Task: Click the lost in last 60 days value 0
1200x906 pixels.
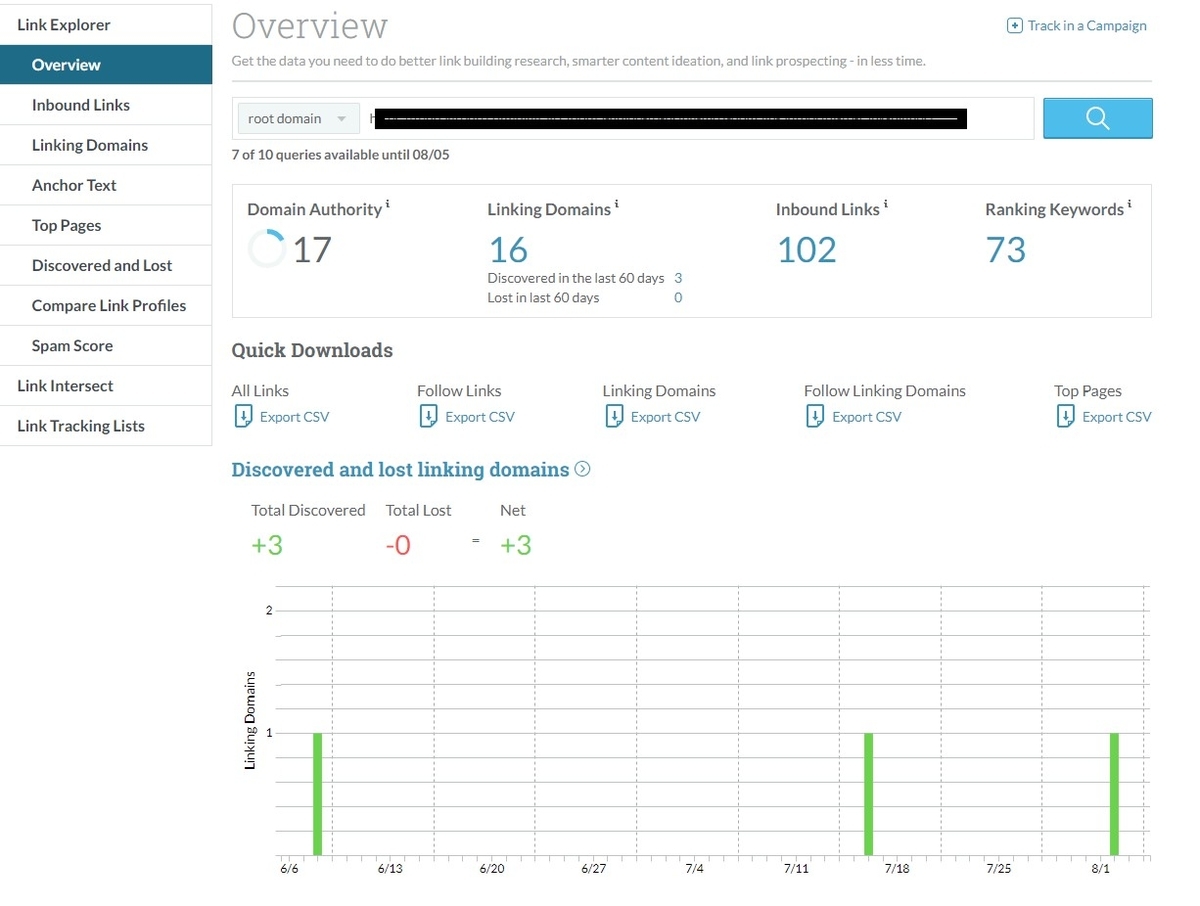Action: click(678, 298)
